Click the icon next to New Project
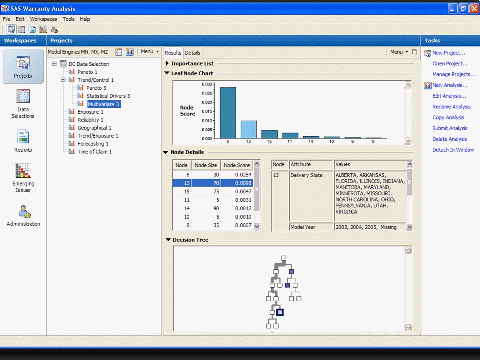The width and height of the screenshot is (480, 360). tap(428, 53)
